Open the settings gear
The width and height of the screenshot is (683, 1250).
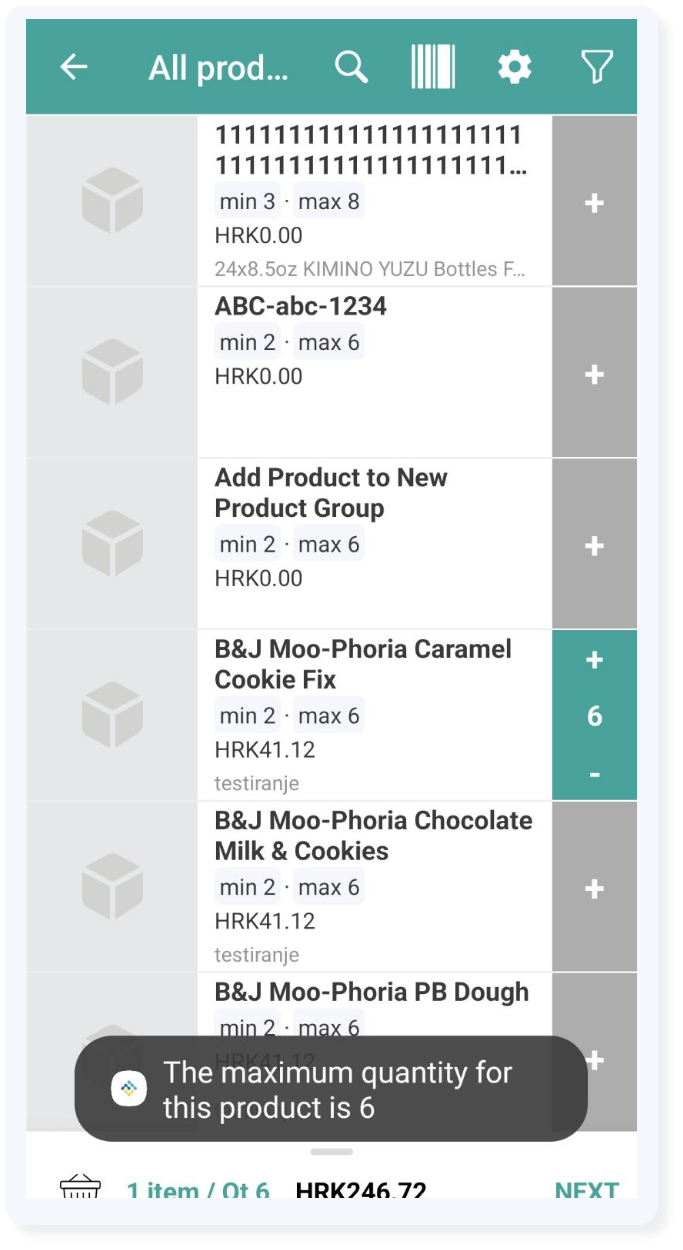tap(513, 66)
